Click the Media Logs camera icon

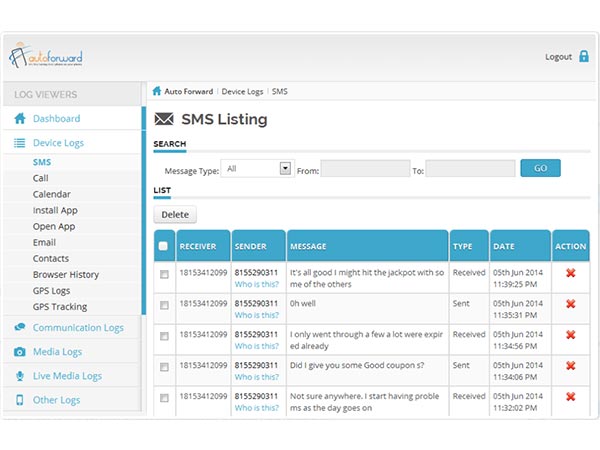click(19, 352)
